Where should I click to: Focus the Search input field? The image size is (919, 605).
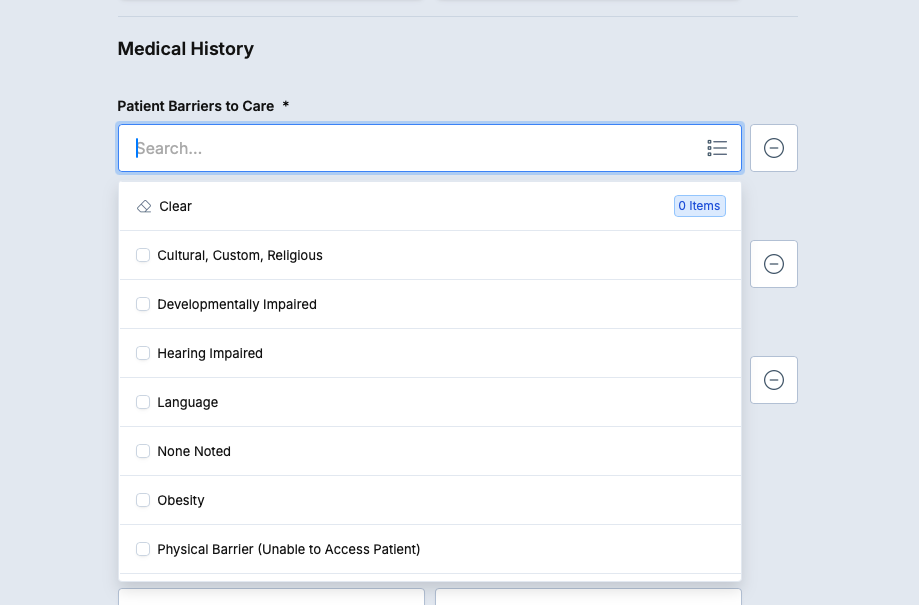(410, 148)
